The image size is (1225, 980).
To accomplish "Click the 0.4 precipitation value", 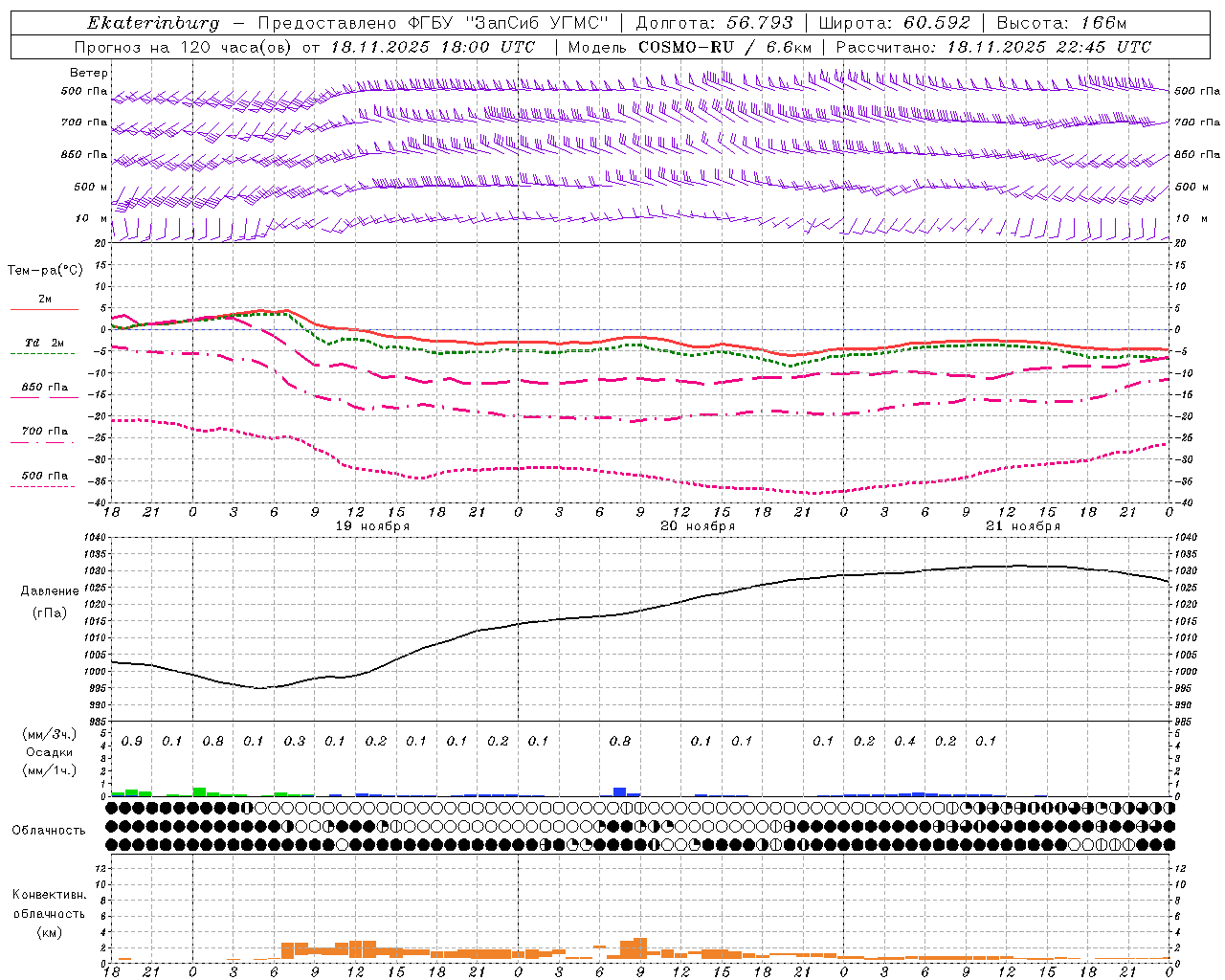I will tap(904, 742).
